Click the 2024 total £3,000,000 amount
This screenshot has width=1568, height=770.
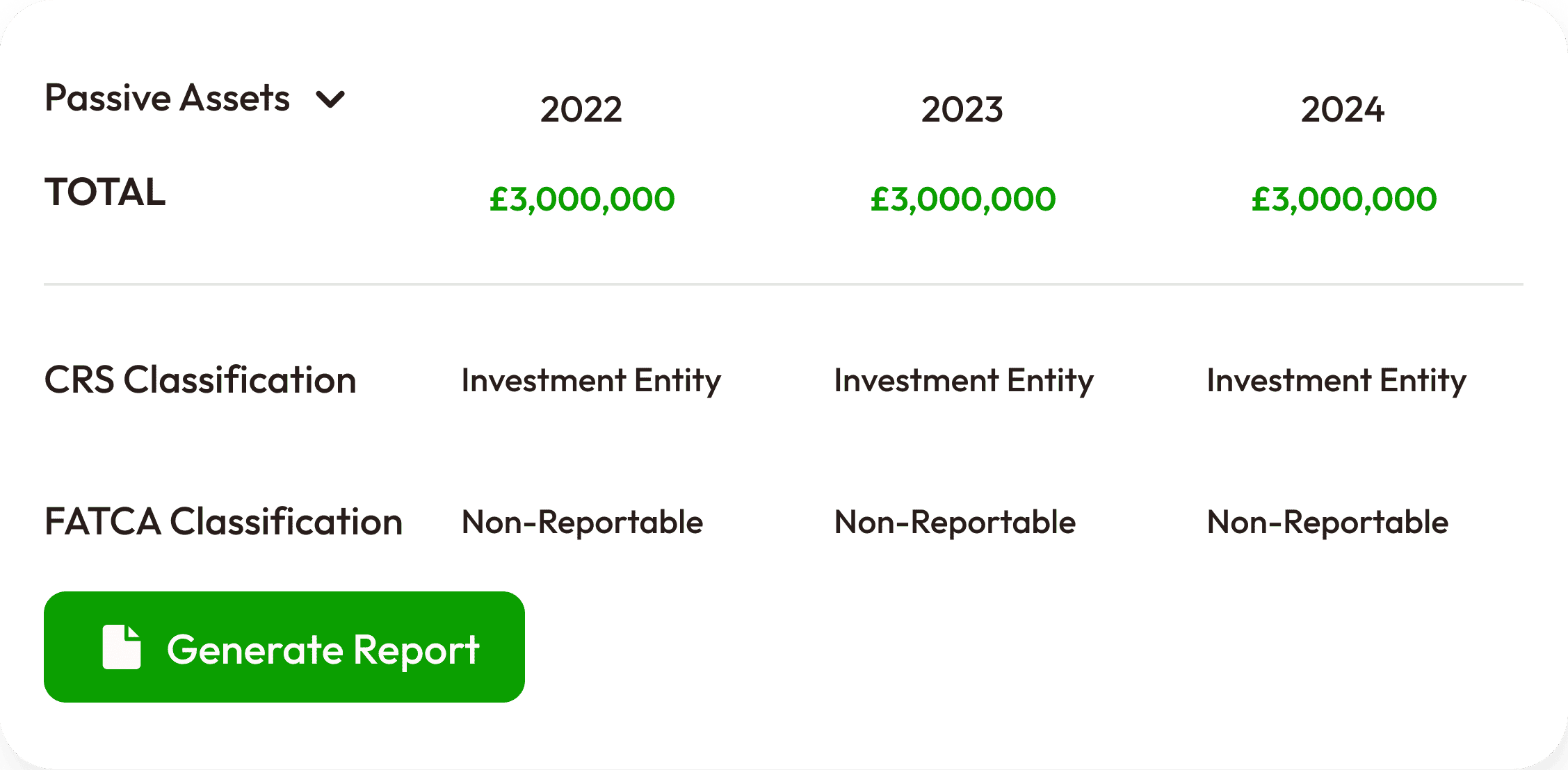coord(1343,199)
